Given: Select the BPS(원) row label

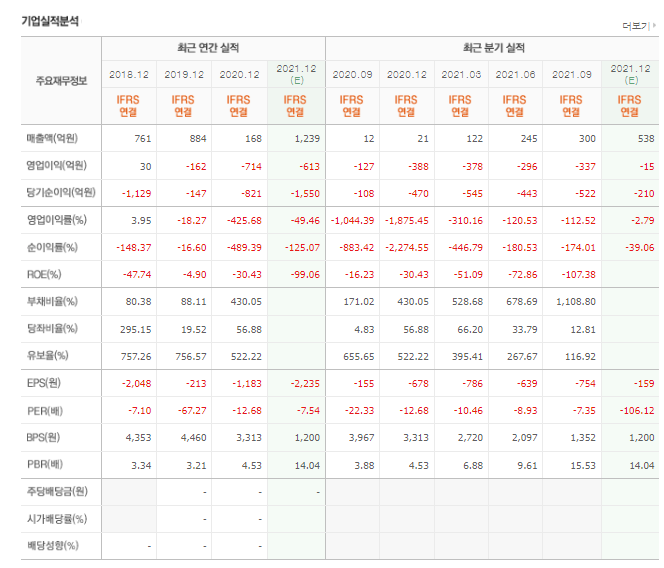Looking at the screenshot, I should pos(43,437).
